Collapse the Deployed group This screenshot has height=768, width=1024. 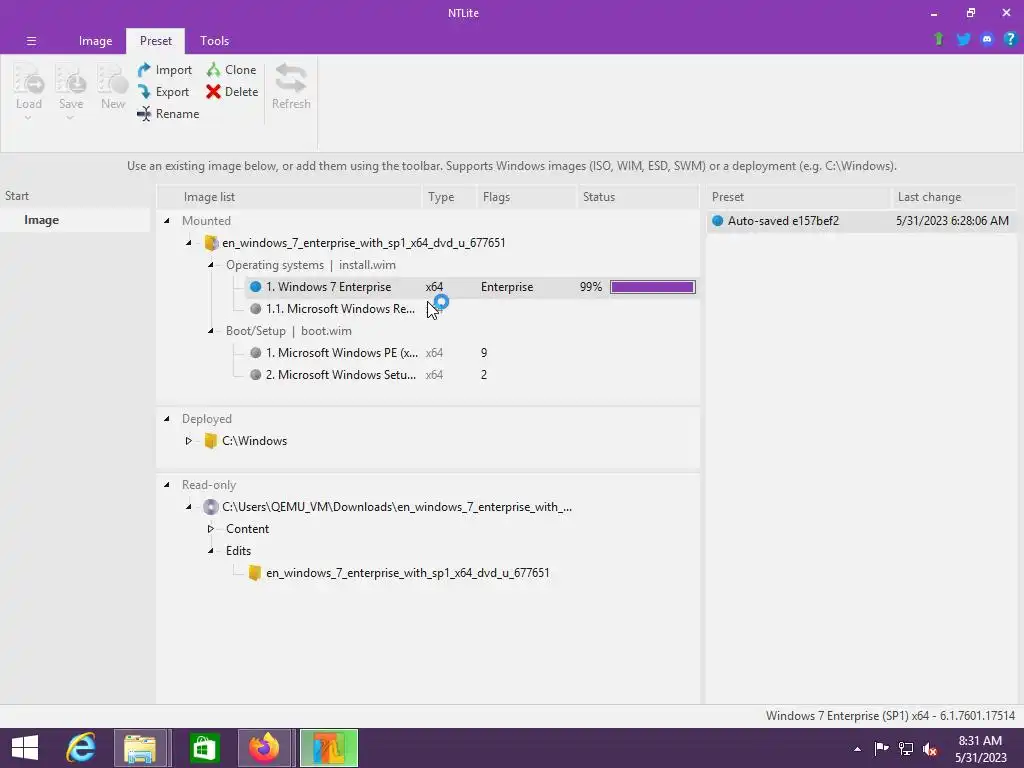pos(167,419)
